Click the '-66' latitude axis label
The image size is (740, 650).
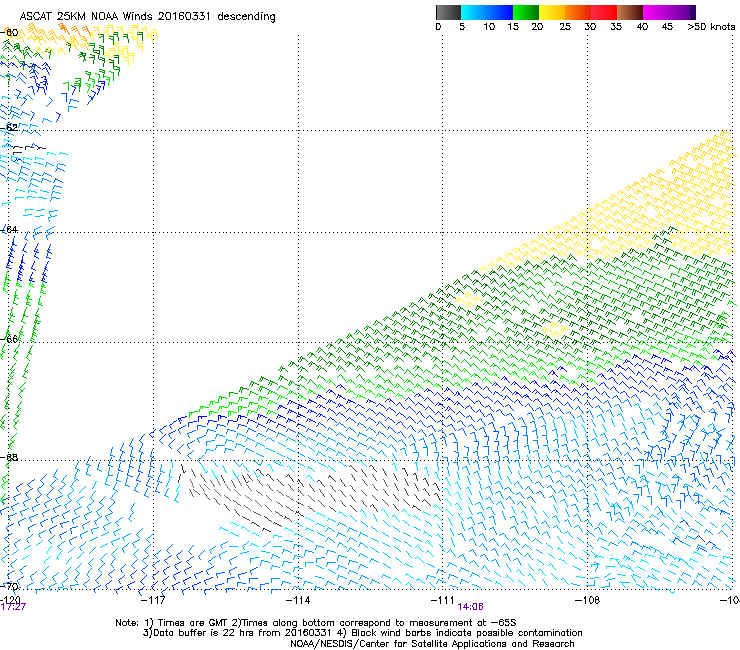[9, 339]
